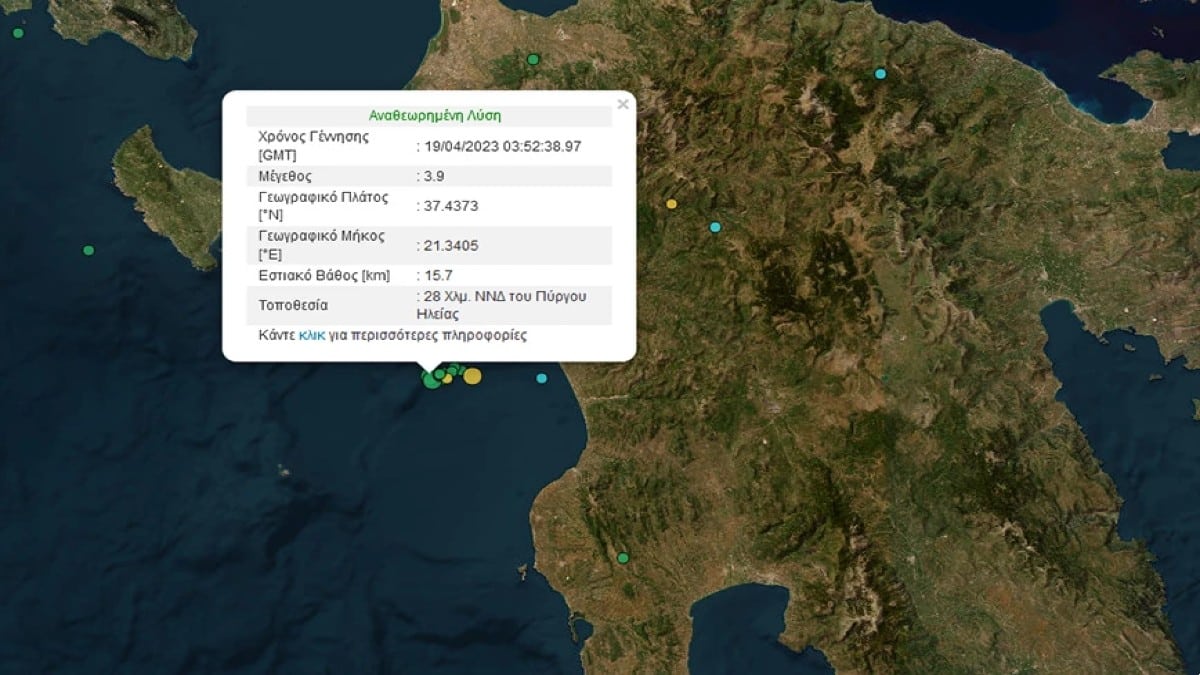Click the focal depth value 15.7
The height and width of the screenshot is (675, 1200).
pyautogui.click(x=437, y=275)
